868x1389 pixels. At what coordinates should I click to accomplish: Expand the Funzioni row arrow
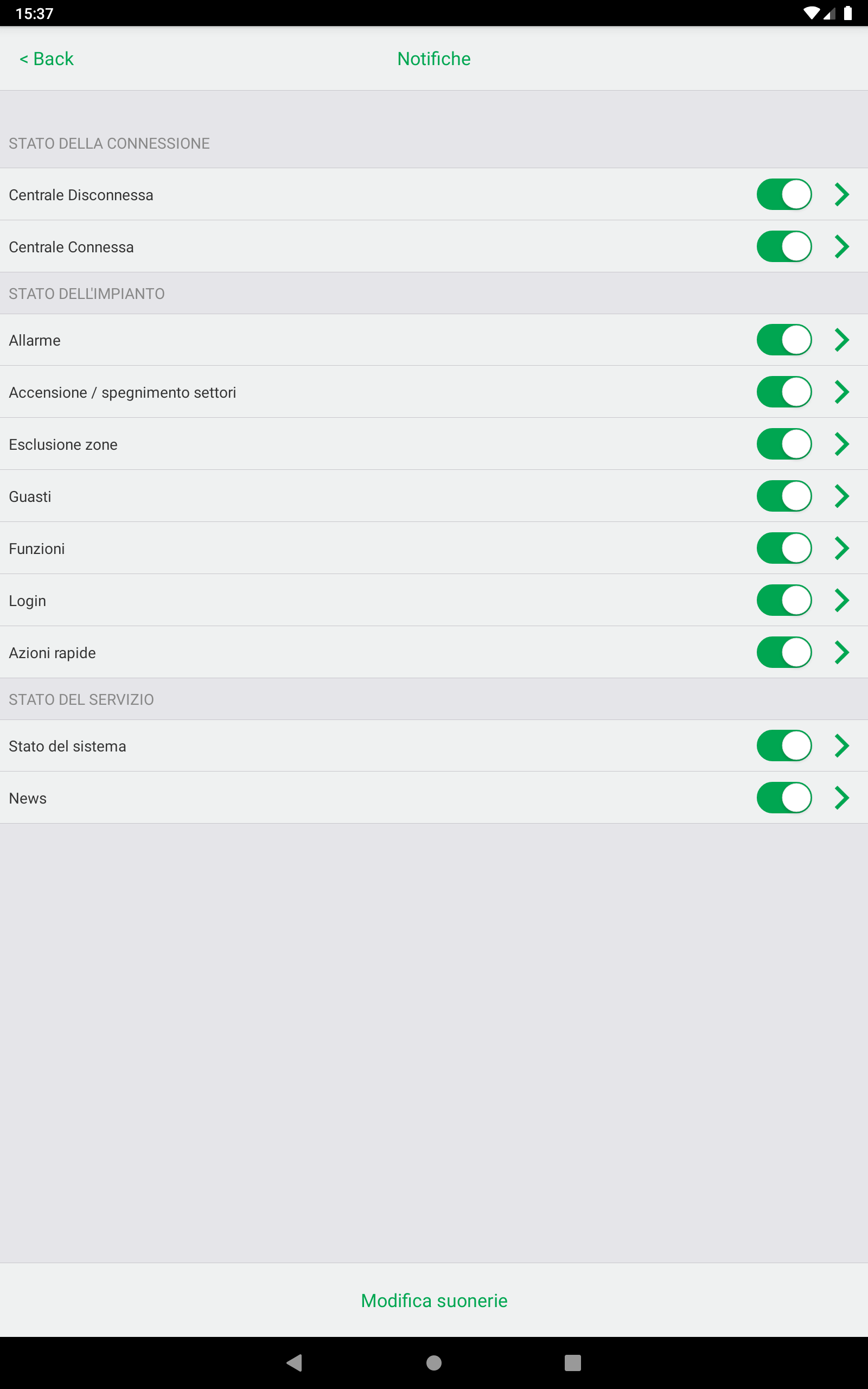(841, 548)
